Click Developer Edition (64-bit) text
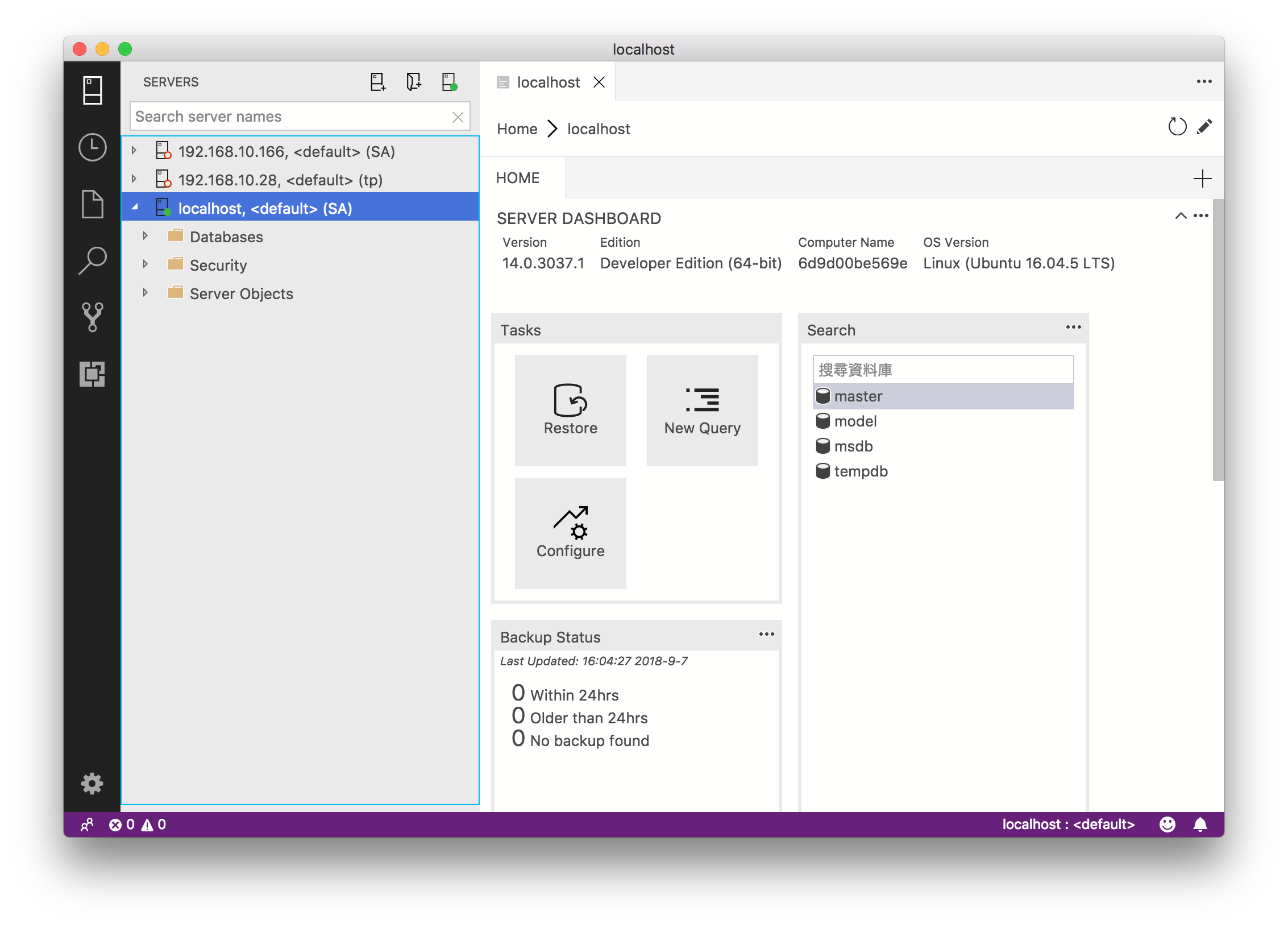Screen dimensions: 1288x928 coord(691,263)
